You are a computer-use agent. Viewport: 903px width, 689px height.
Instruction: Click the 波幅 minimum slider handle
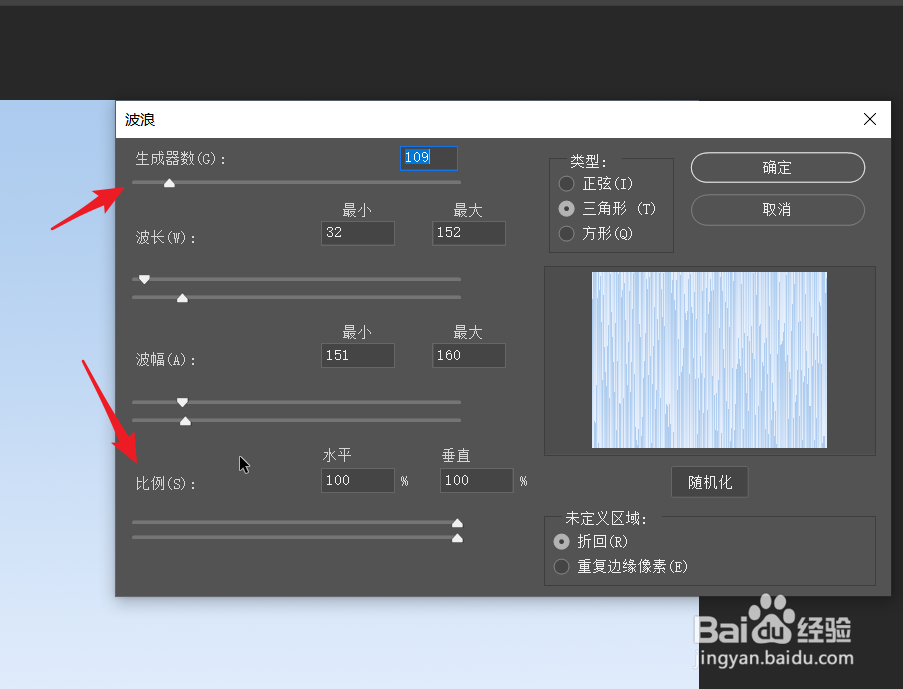tap(182, 402)
